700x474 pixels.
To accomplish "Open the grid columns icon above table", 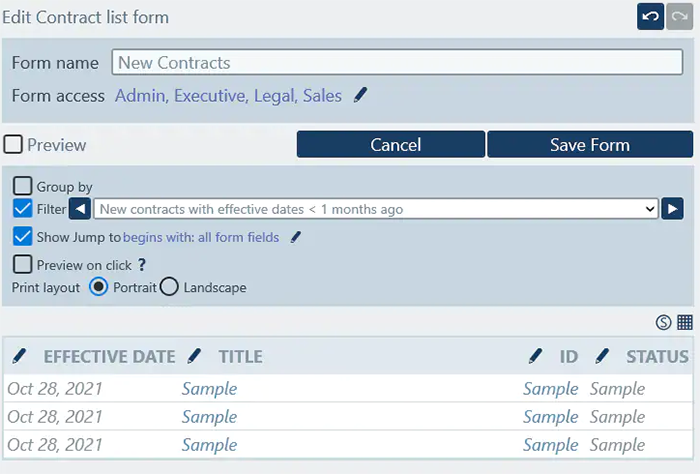I will [x=685, y=322].
